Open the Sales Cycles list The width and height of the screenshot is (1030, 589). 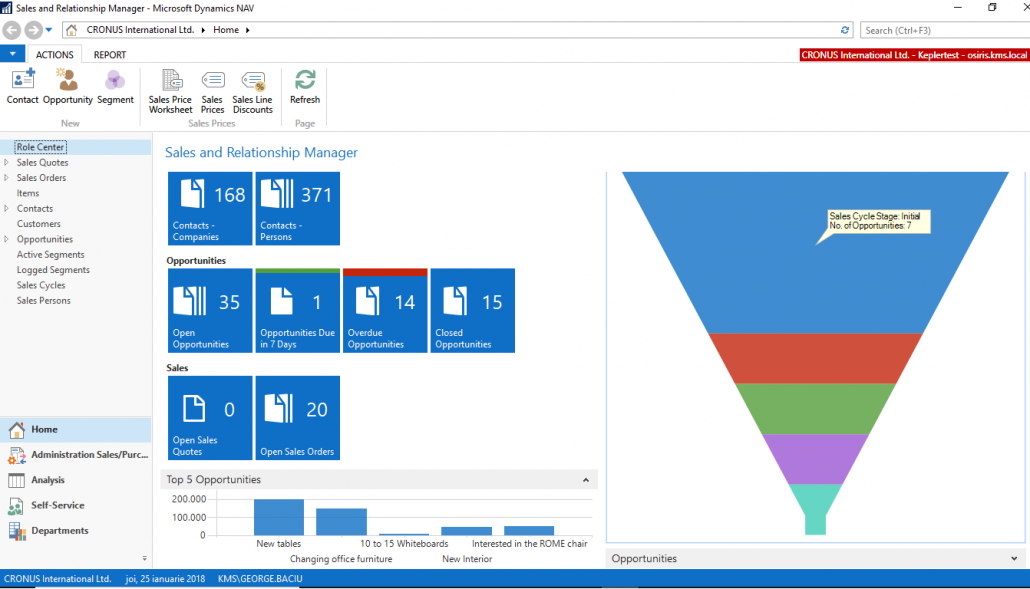click(41, 285)
